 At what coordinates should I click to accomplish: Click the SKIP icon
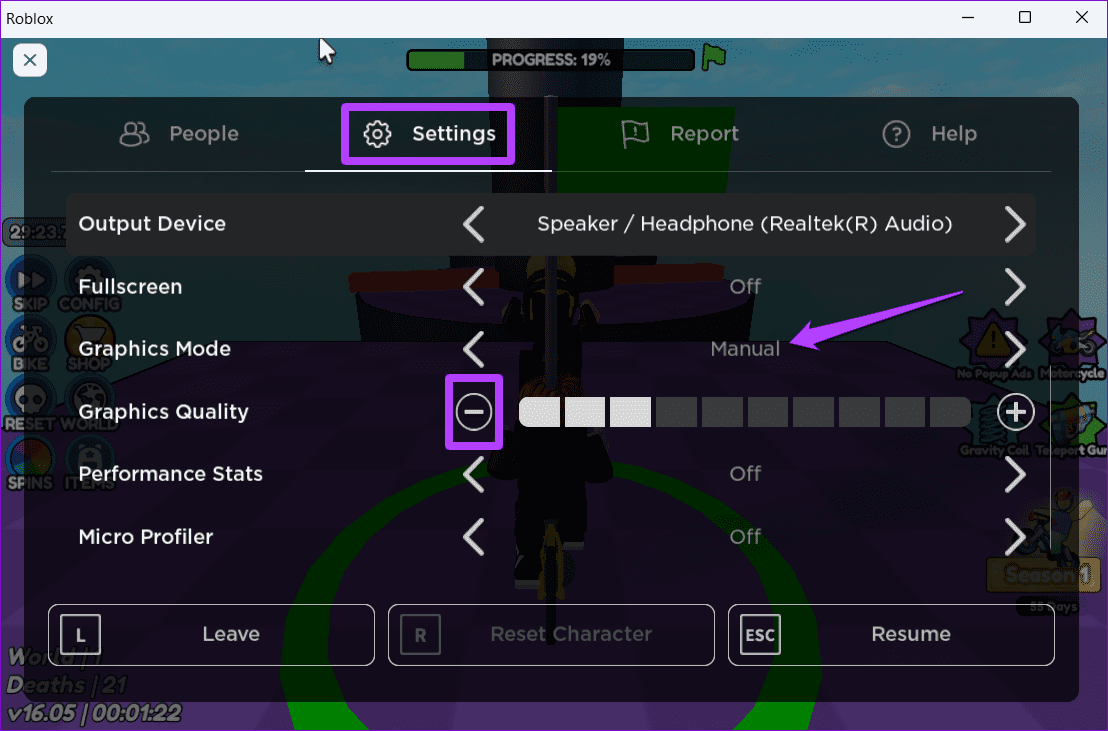(x=30, y=281)
